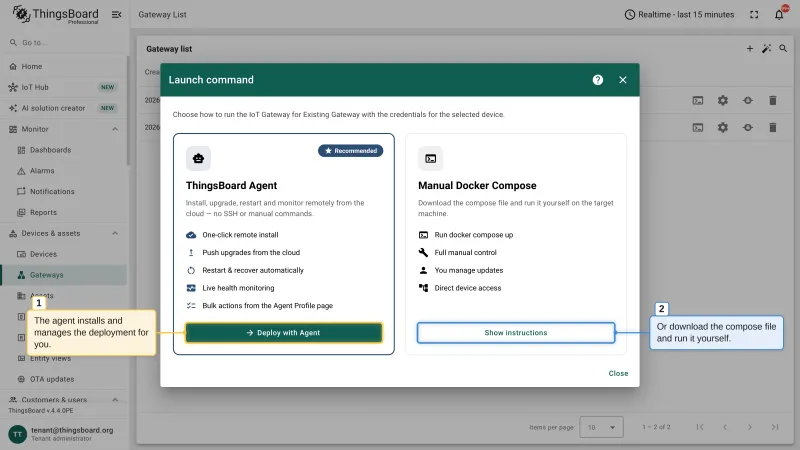Go to the next page of gateways
This screenshot has width=800, height=450.
(x=749, y=427)
